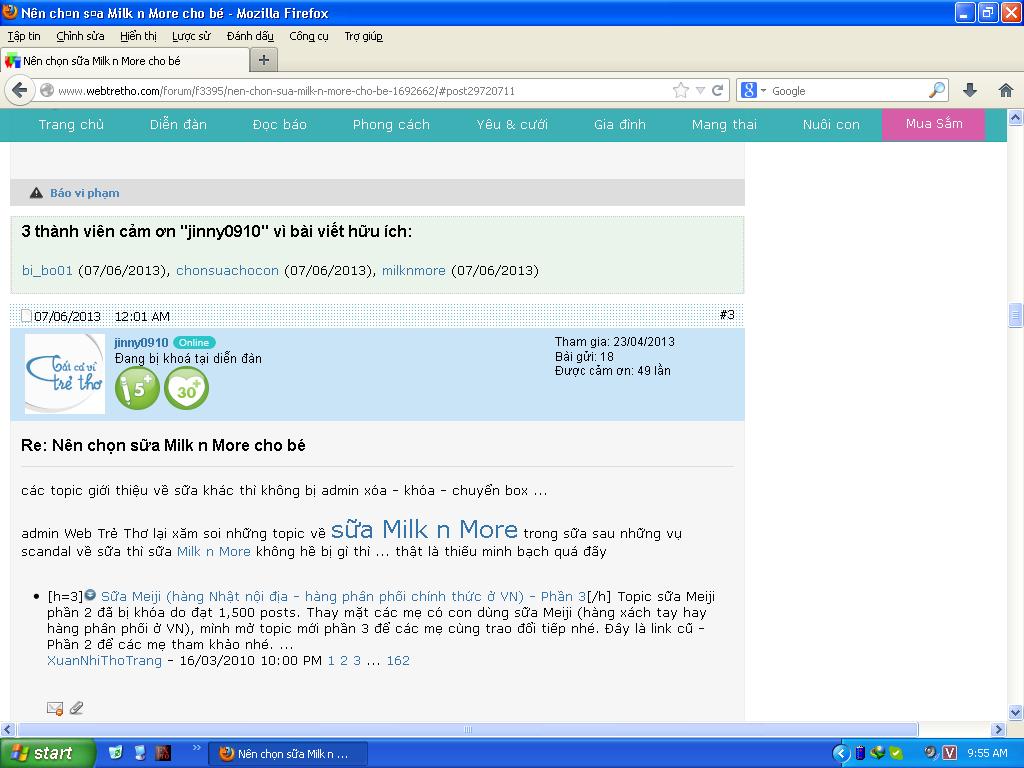Click the icon before Sữa Meiji title
The width and height of the screenshot is (1024, 768).
point(90,595)
